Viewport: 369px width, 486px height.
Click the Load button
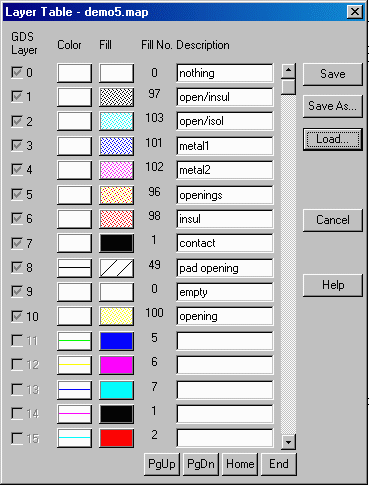point(333,139)
